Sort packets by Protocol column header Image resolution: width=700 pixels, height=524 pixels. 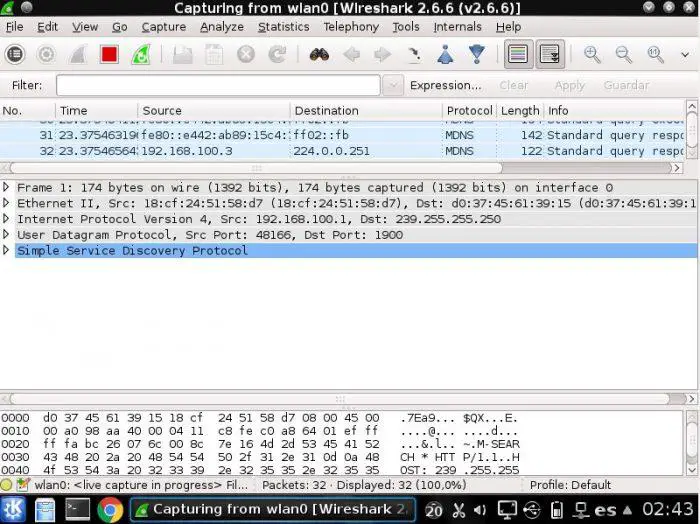tap(470, 110)
